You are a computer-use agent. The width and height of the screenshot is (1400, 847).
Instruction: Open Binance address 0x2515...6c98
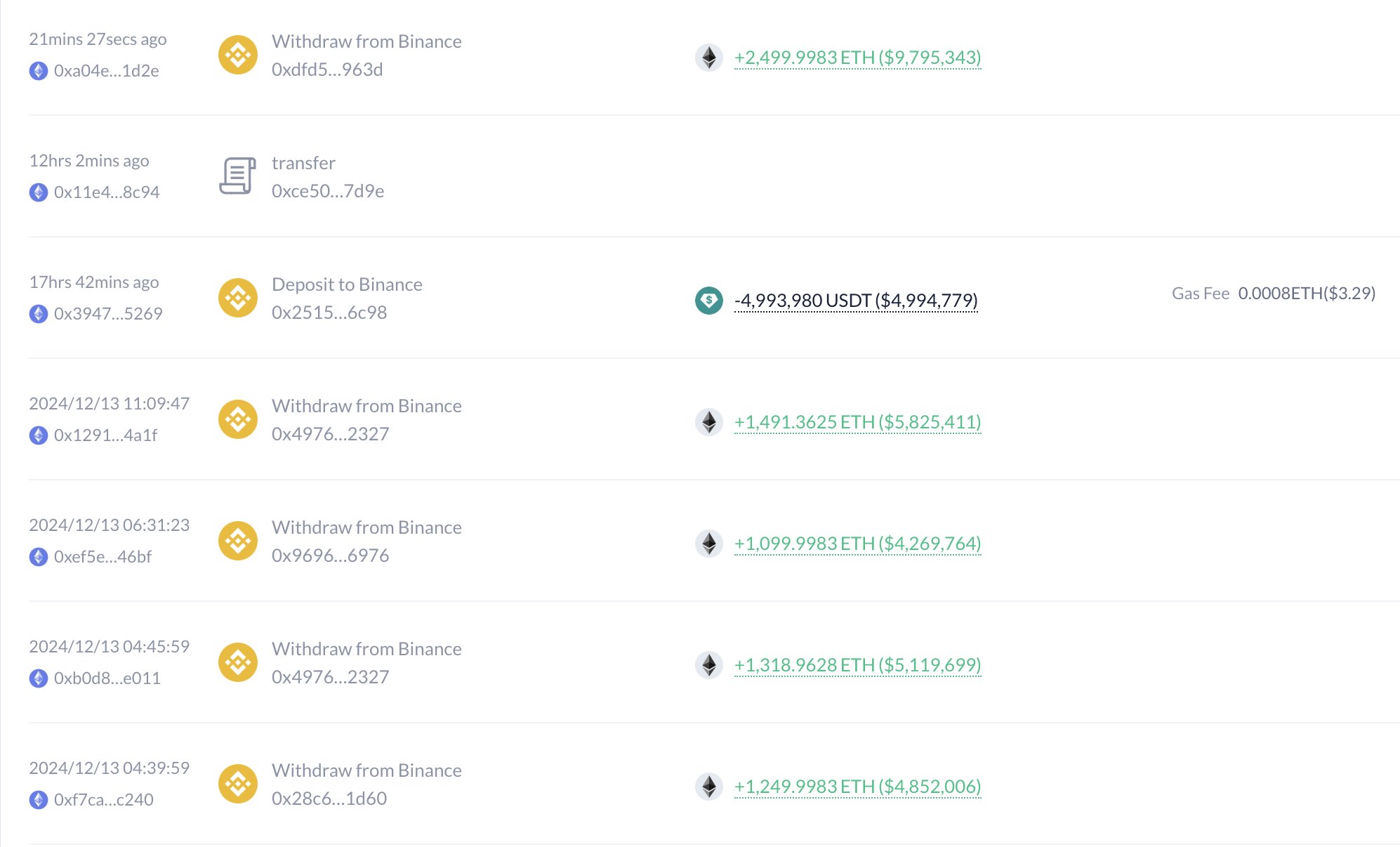(329, 313)
